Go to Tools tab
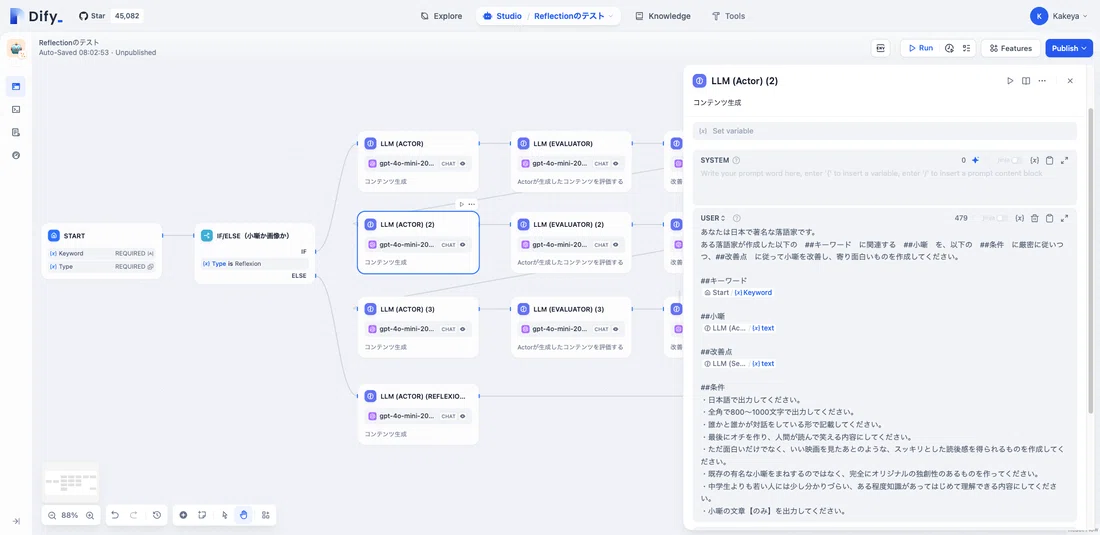1100x535 pixels. [728, 16]
